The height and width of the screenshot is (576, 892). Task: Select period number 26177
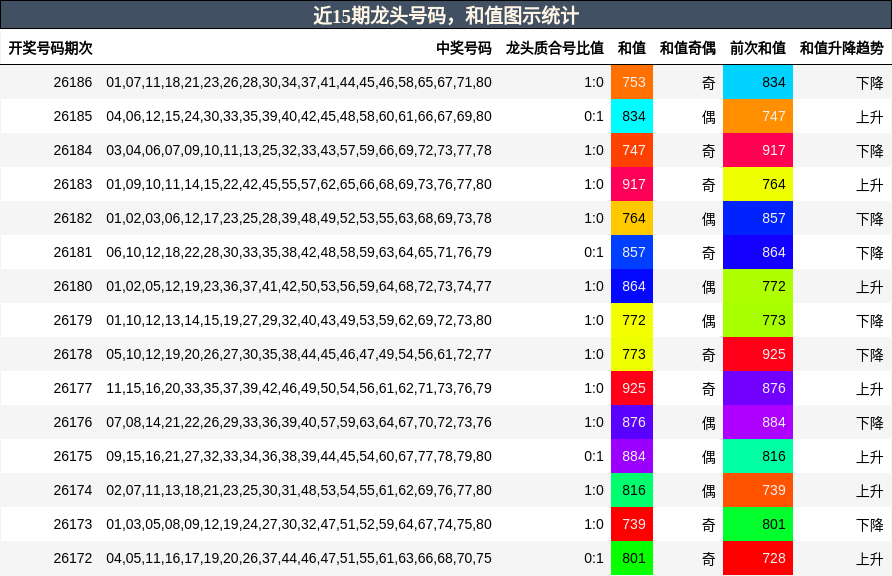click(x=73, y=388)
